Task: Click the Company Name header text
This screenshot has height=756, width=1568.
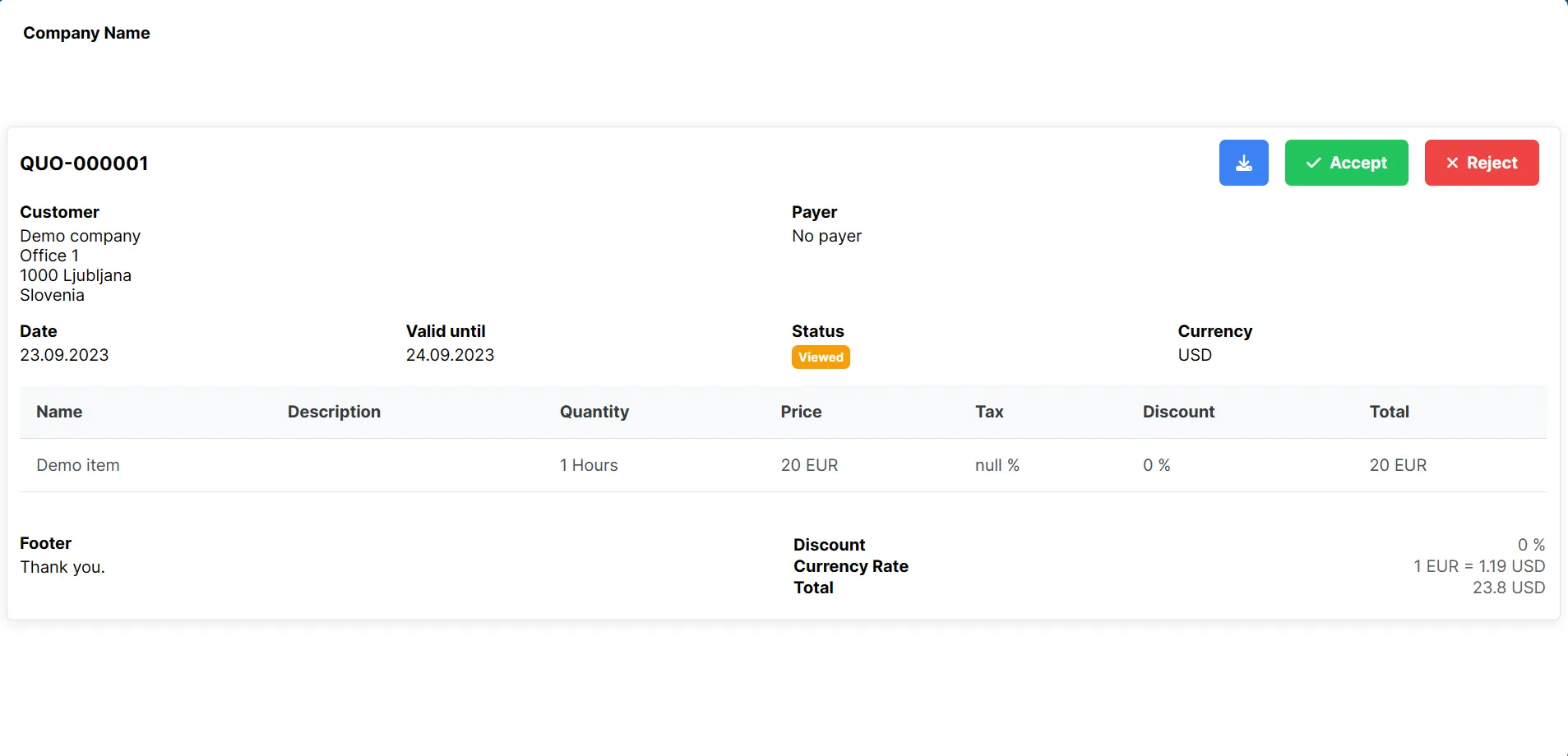Action: 86,33
